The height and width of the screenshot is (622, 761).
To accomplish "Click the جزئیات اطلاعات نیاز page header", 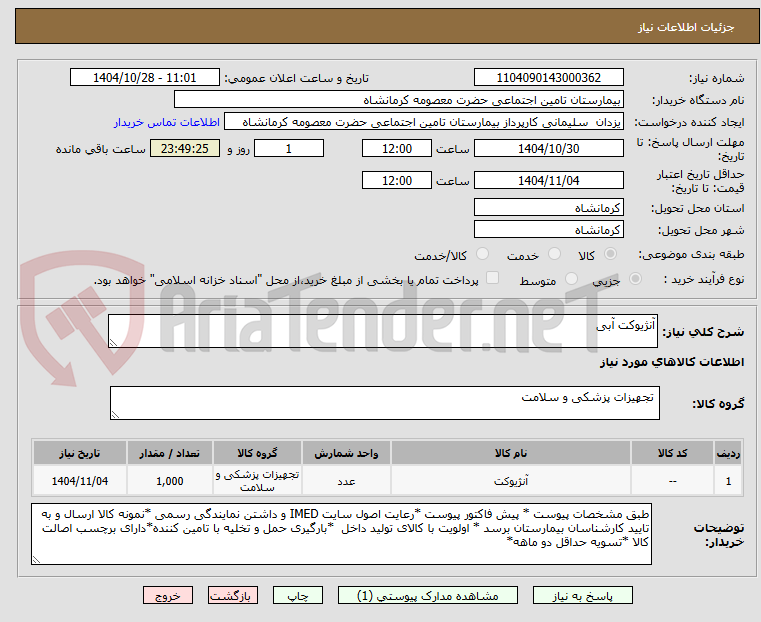I will coord(685,27).
